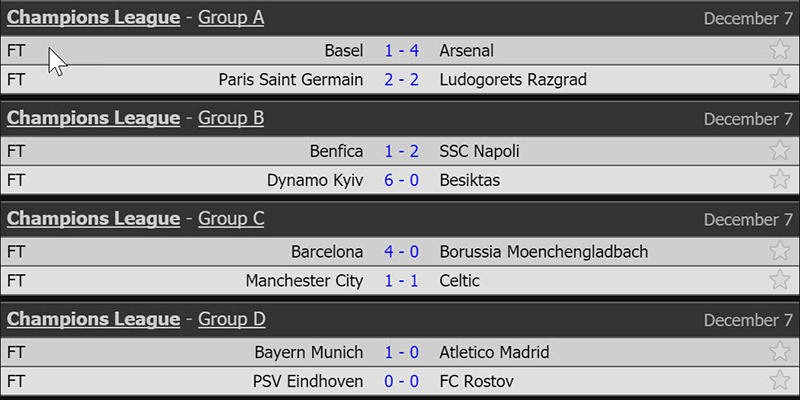The image size is (800, 400).
Task: Star the Bayern Munich vs Atletico match
Action: point(779,352)
